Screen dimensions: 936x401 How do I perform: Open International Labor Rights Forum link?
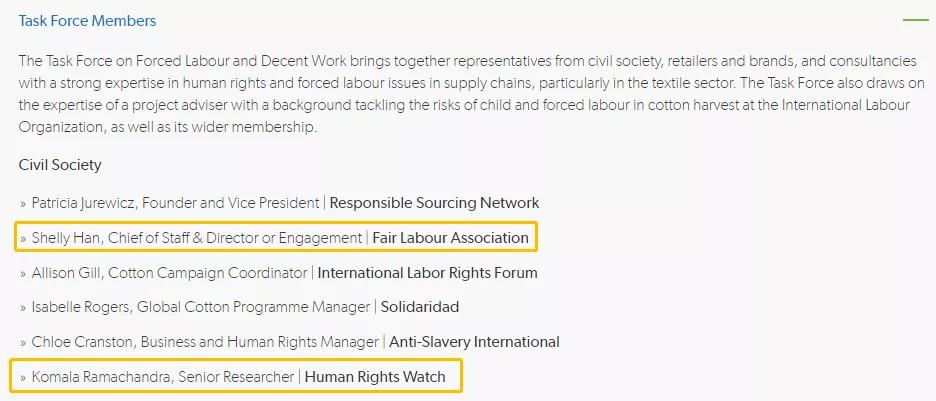[427, 273]
